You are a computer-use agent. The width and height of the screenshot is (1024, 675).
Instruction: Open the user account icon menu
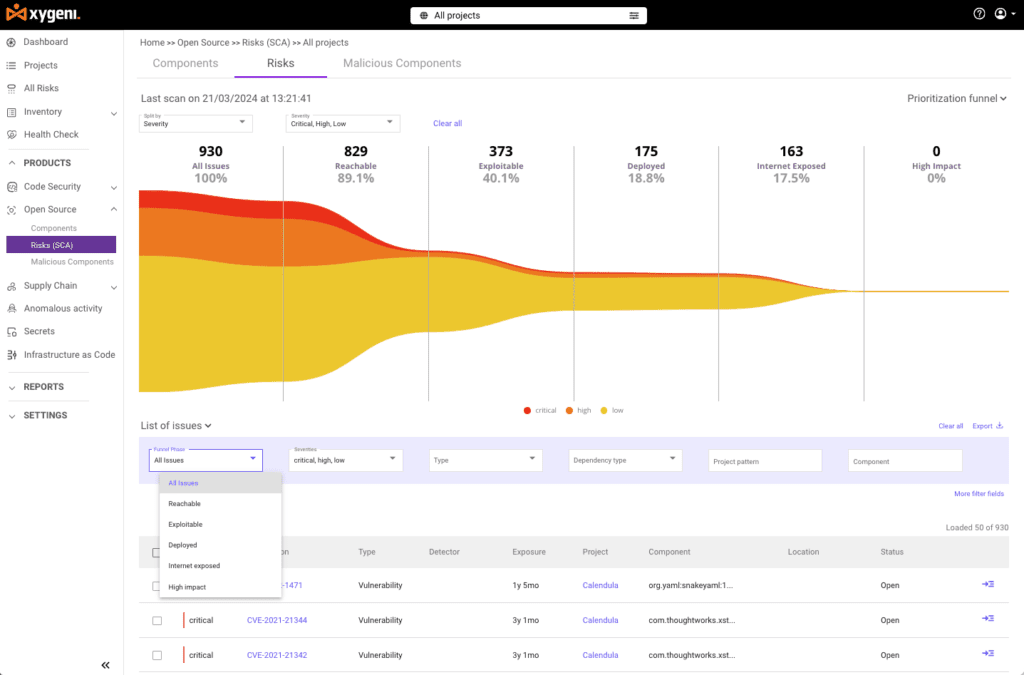[x=1000, y=15]
